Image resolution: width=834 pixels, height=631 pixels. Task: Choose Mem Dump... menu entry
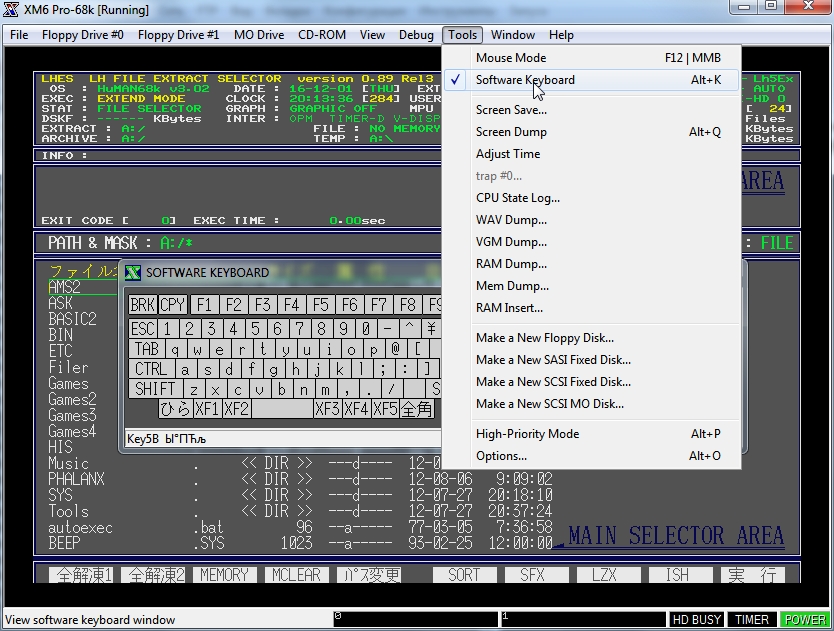click(591, 286)
